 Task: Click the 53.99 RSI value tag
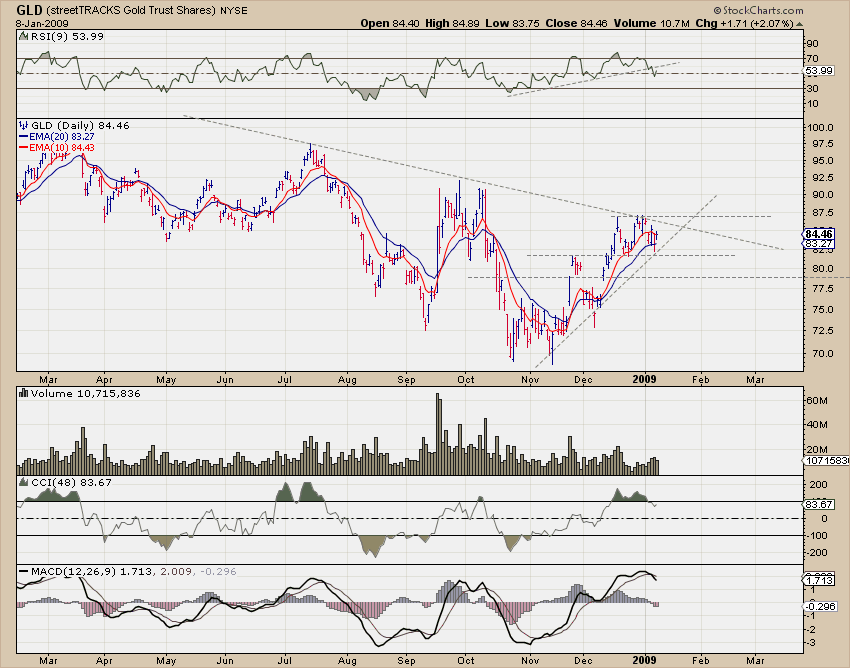point(819,71)
